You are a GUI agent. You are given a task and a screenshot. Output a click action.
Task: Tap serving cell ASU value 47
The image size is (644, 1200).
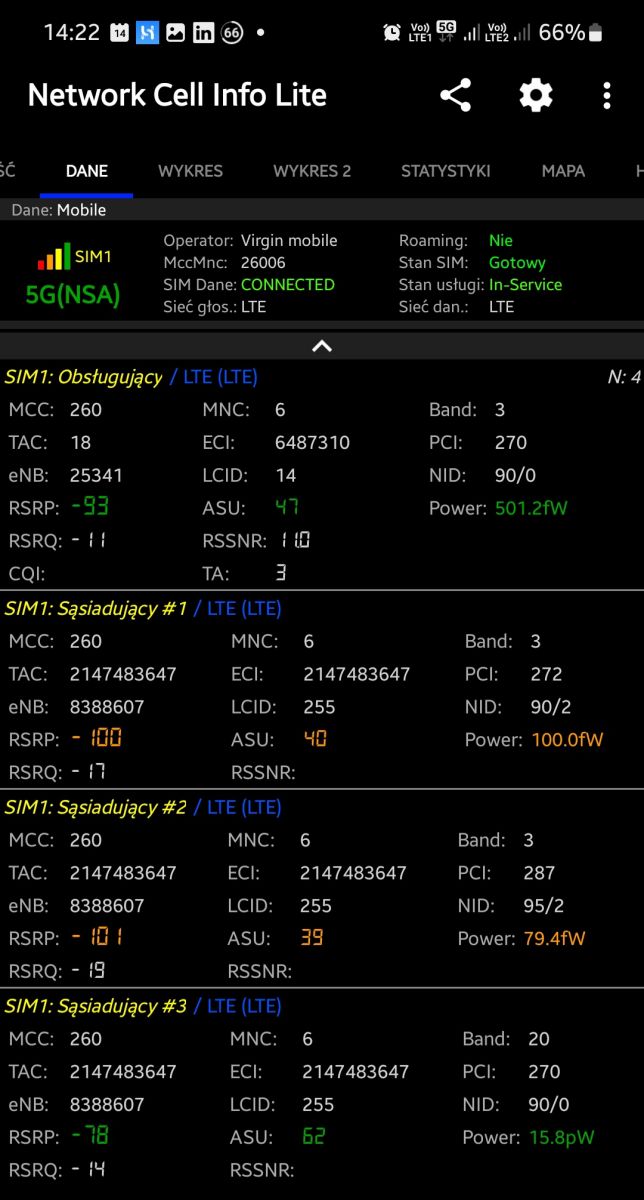[287, 507]
